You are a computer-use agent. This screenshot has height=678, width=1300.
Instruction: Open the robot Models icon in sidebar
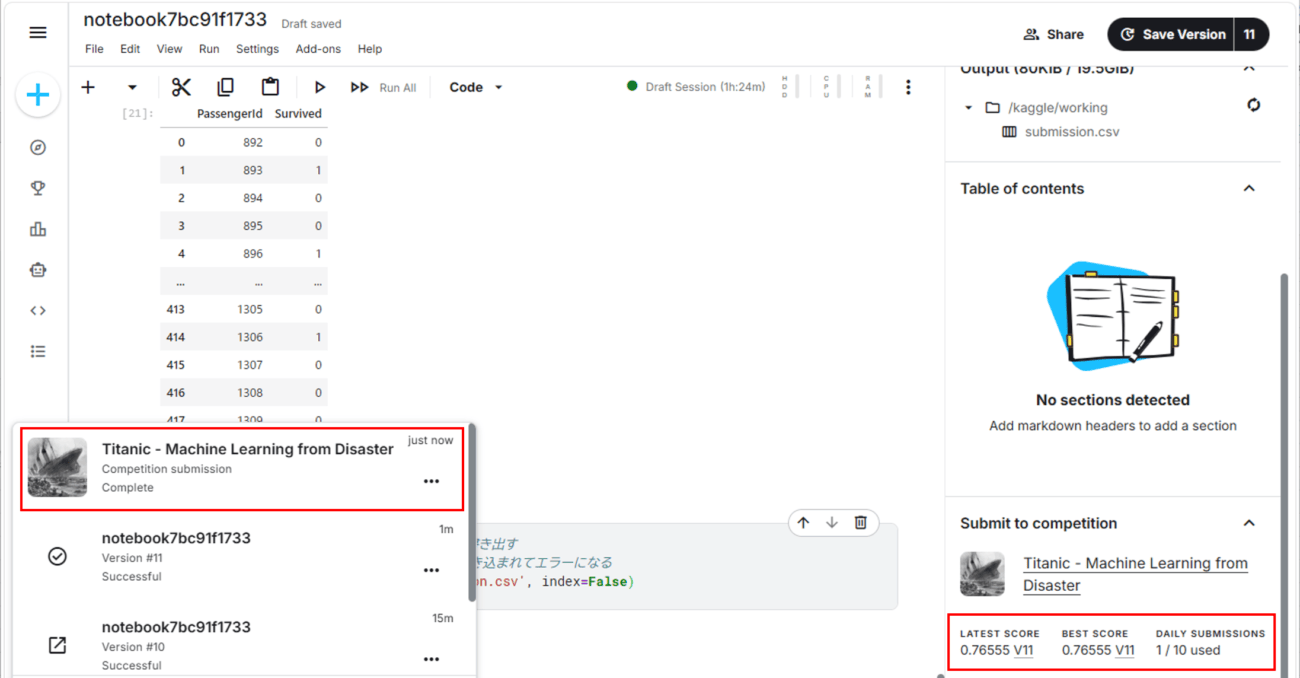tap(38, 270)
